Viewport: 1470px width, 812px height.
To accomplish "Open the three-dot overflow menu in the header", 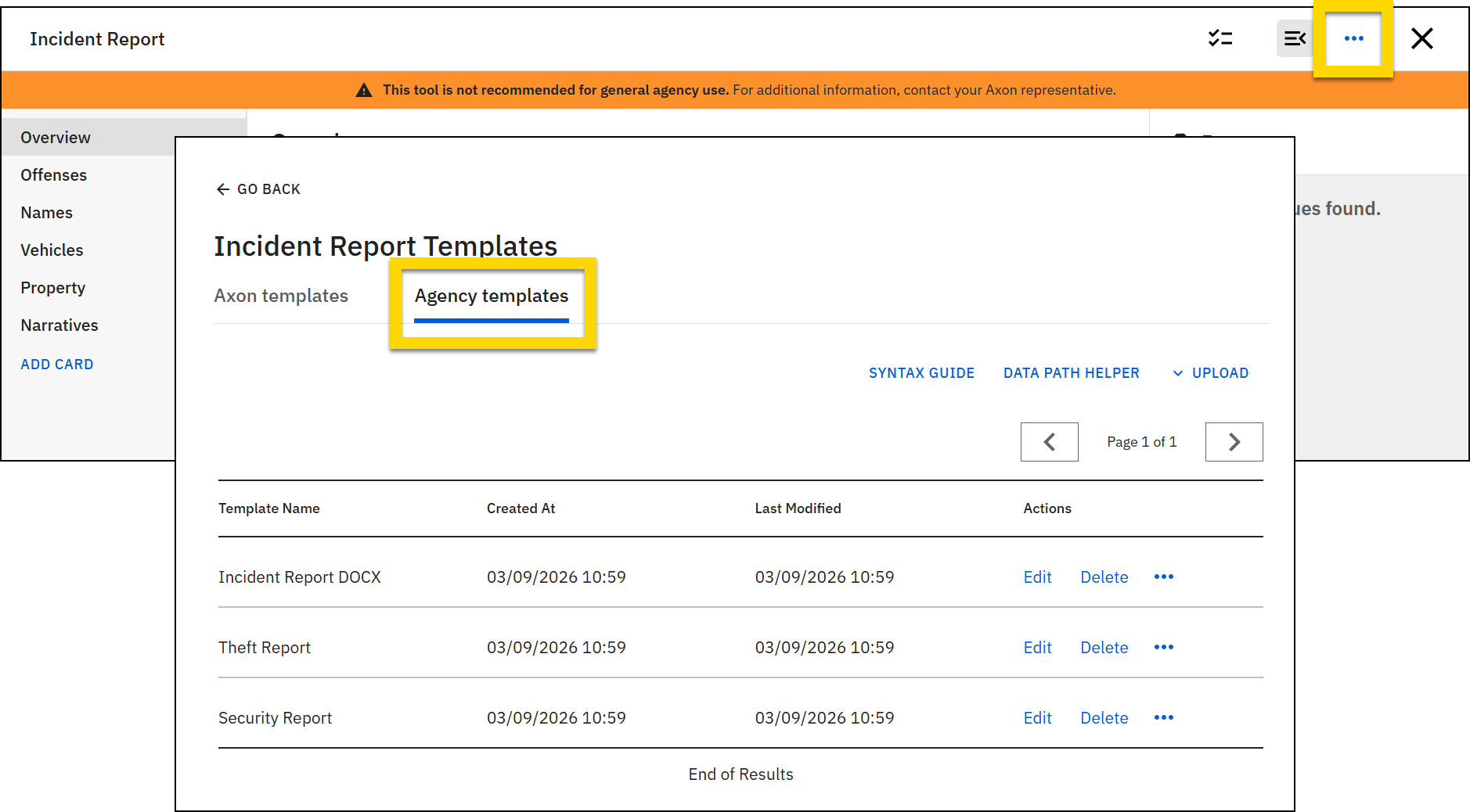I will 1353,38.
